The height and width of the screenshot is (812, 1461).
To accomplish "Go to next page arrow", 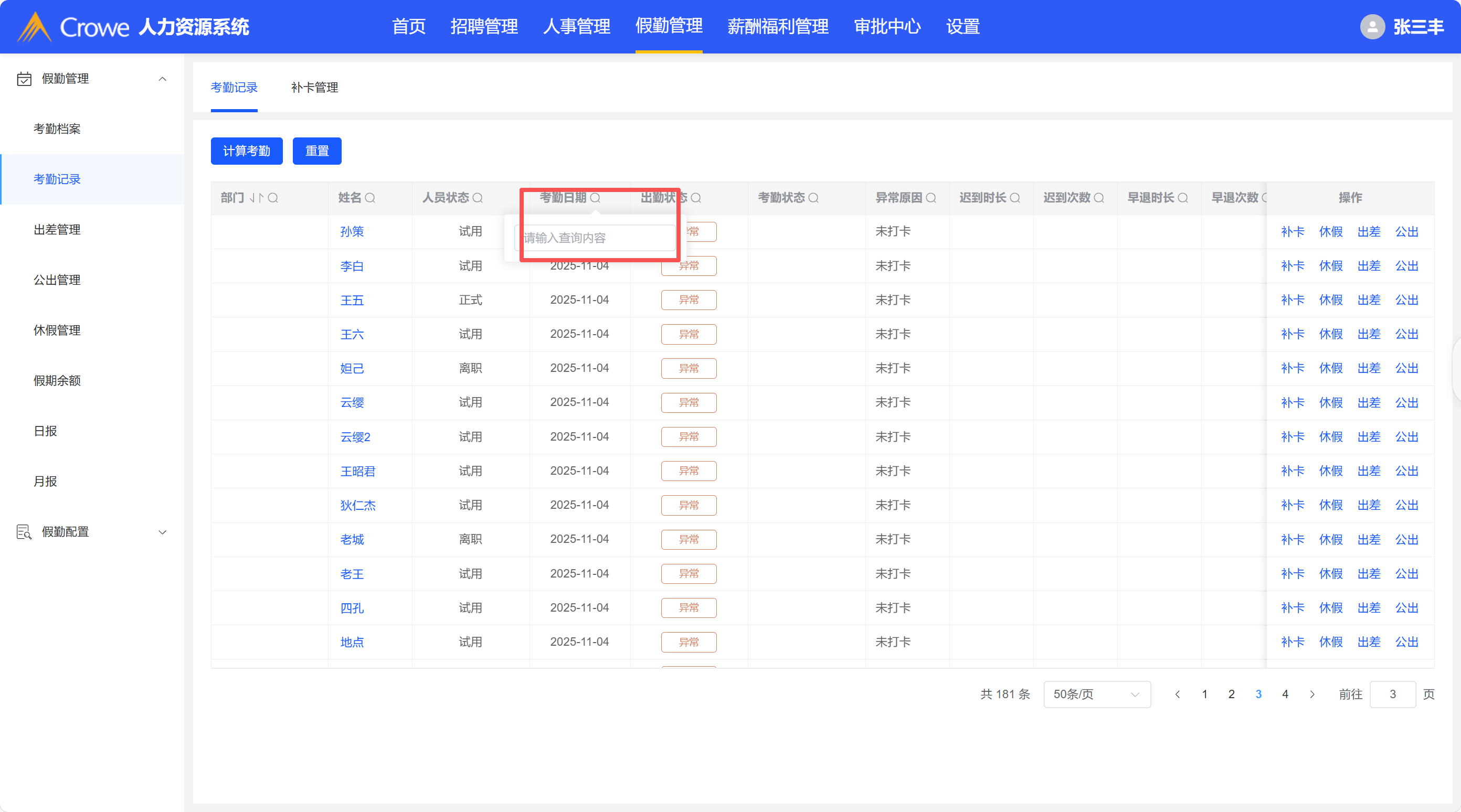I will 1312,694.
